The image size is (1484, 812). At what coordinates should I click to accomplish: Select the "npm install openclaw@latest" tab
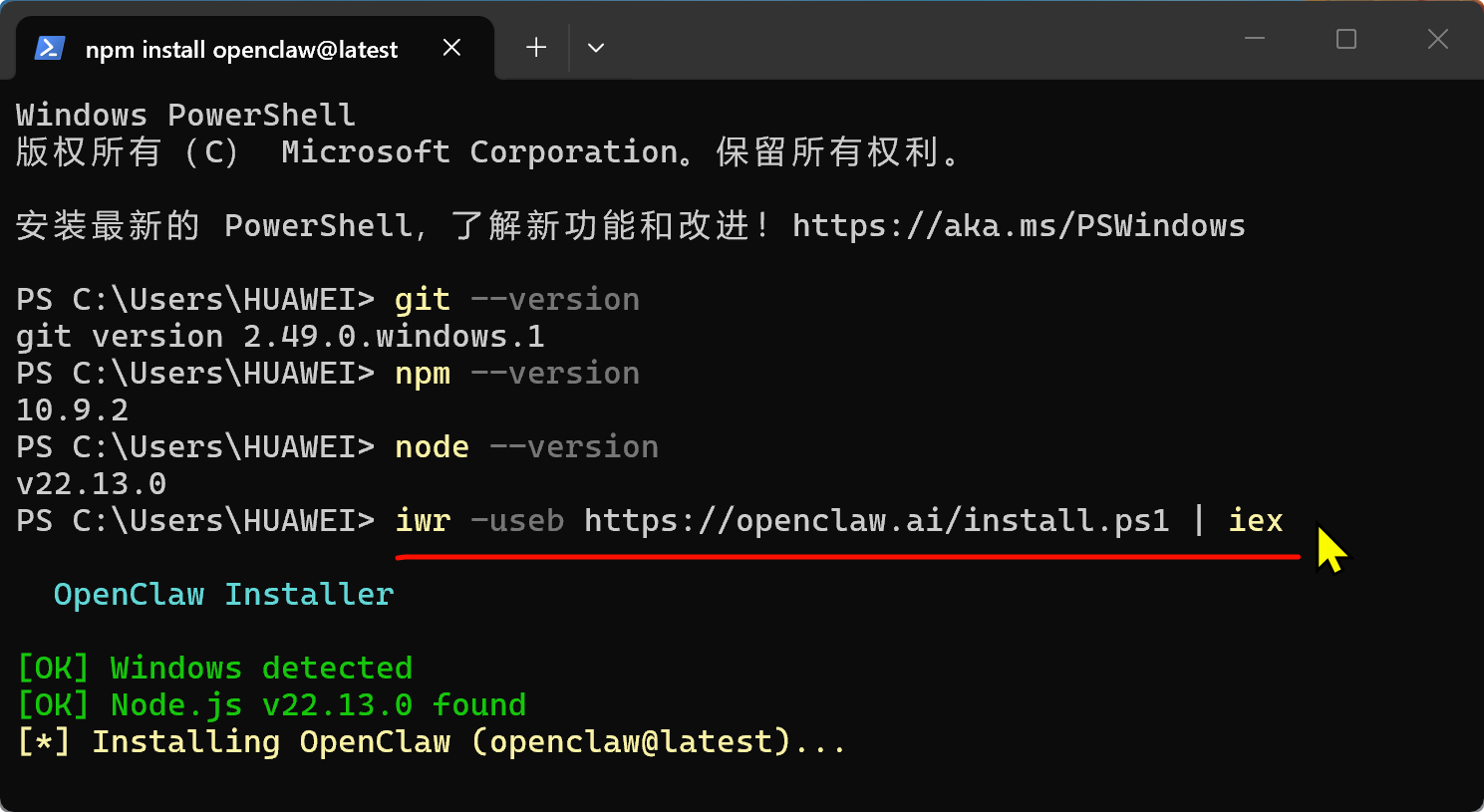click(x=241, y=50)
